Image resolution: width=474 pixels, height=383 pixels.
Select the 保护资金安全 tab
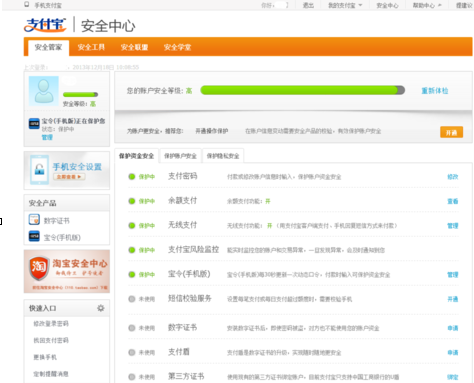(136, 156)
